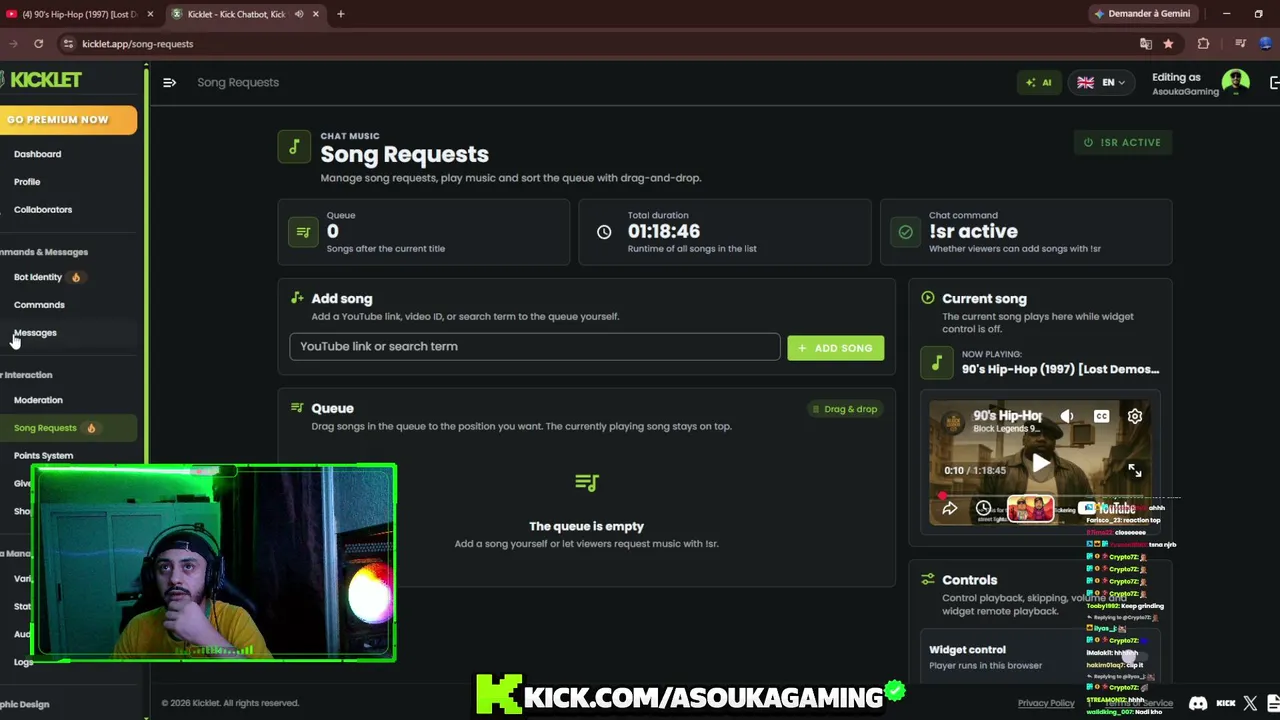Open a new browser tab
This screenshot has width=1280, height=720.
pos(340,14)
